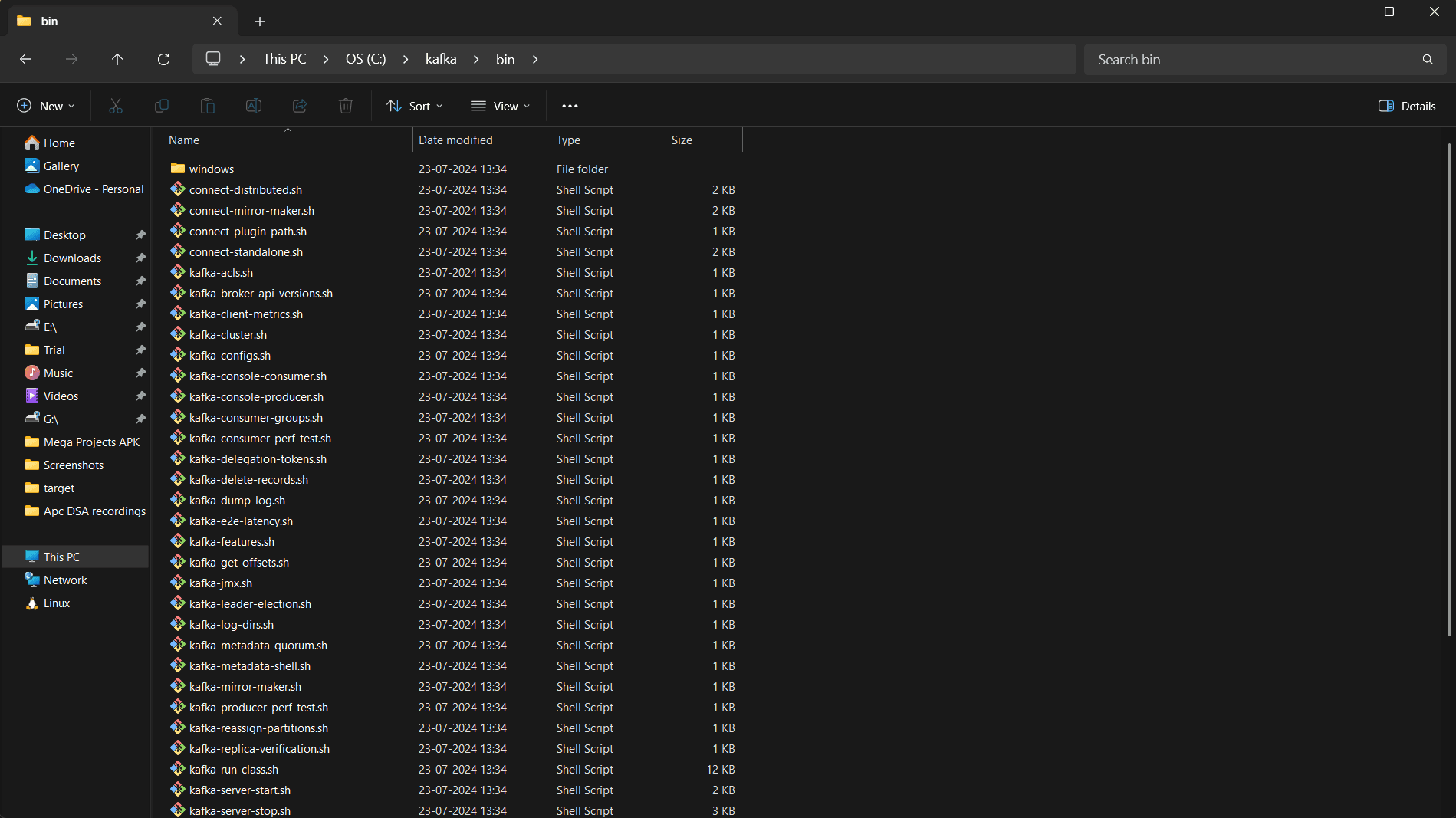Image resolution: width=1456 pixels, height=818 pixels.
Task: Select the bin tab title
Action: [x=49, y=21]
